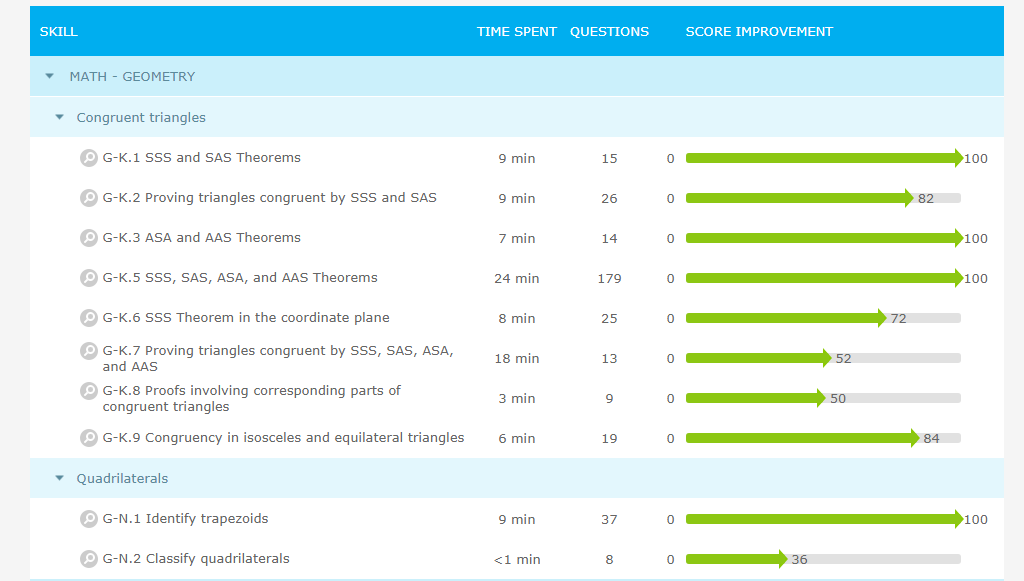Click the 179 questions count for G-K.5
The image size is (1024, 581).
[609, 279]
